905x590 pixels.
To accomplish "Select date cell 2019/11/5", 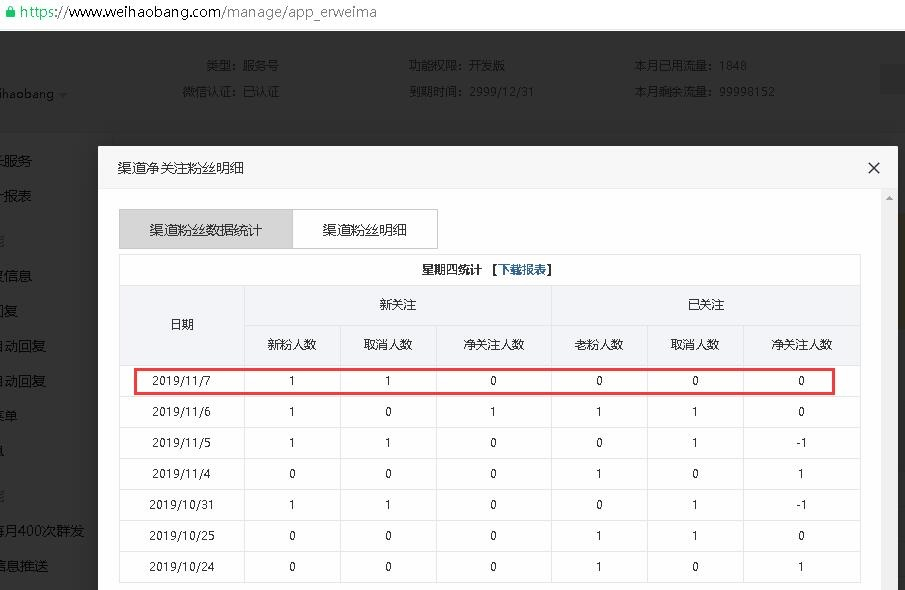I will pyautogui.click(x=181, y=443).
